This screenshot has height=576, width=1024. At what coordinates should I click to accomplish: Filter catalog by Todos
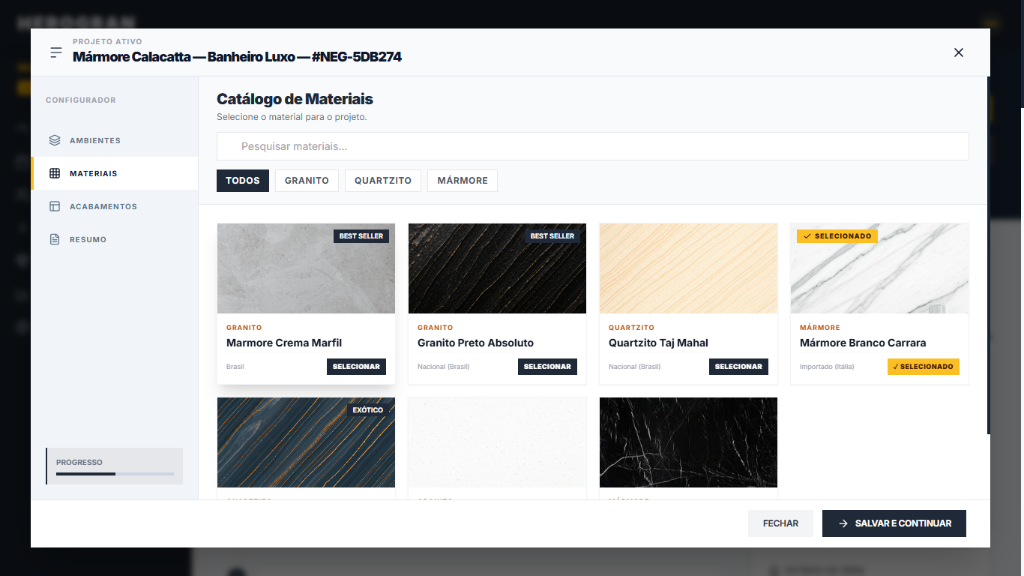tap(242, 180)
